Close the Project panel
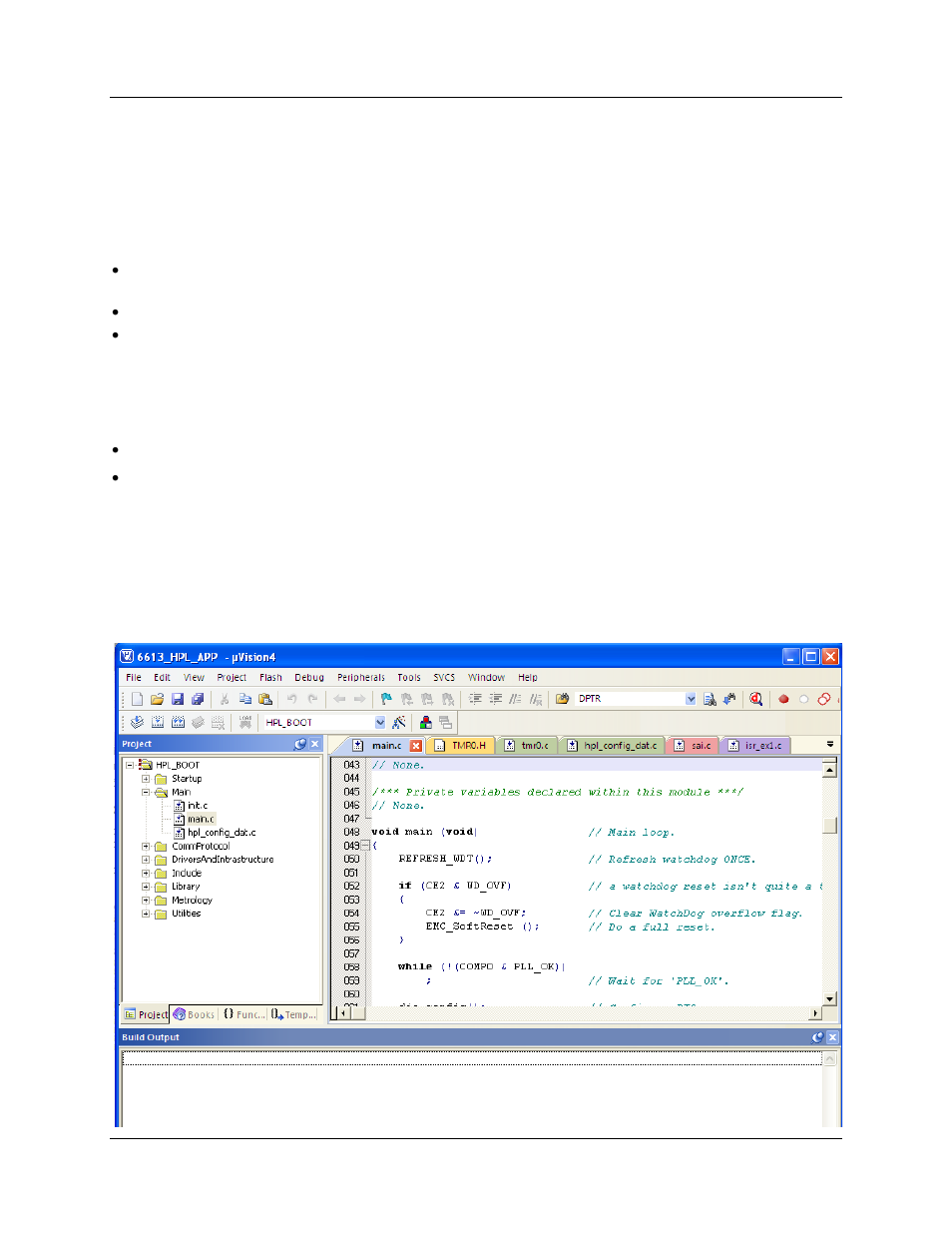Screen dimensions: 952x1233 315,744
